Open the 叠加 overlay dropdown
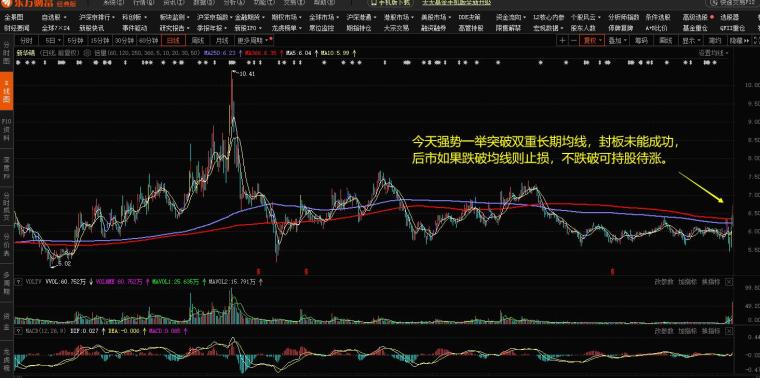Viewport: 760px width, 378px height. pyautogui.click(x=618, y=40)
